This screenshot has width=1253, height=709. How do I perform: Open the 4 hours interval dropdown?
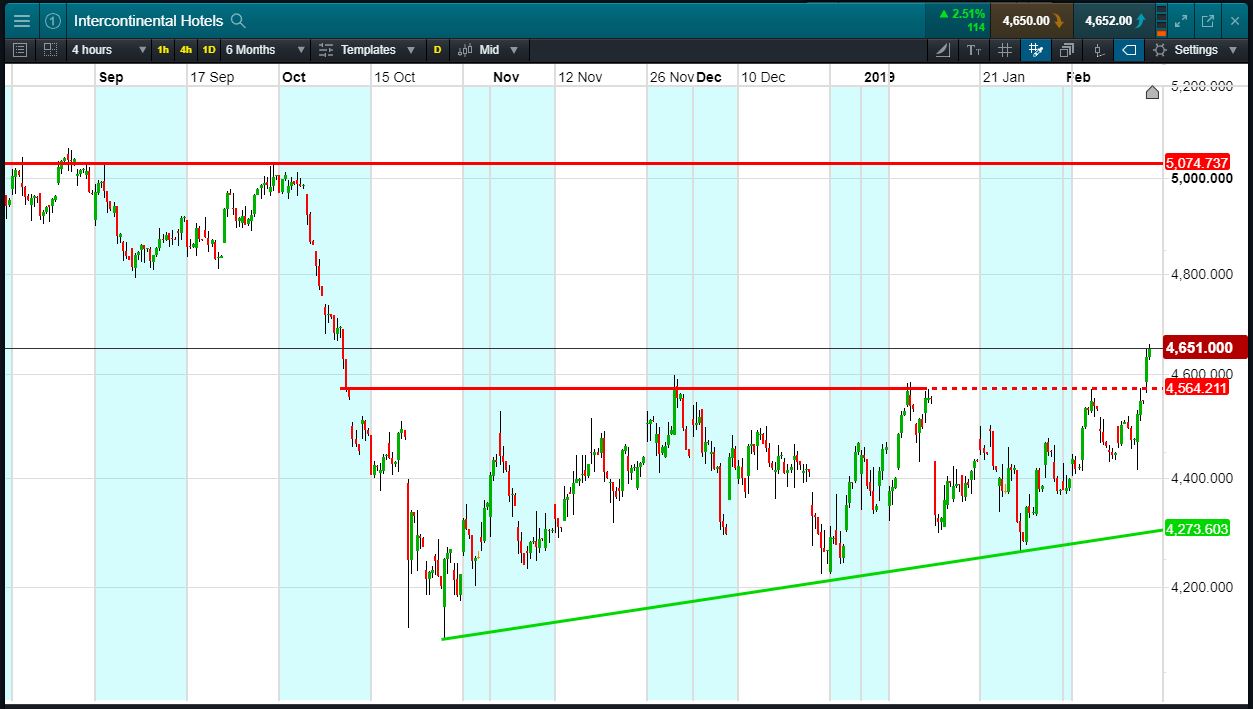tap(108, 49)
